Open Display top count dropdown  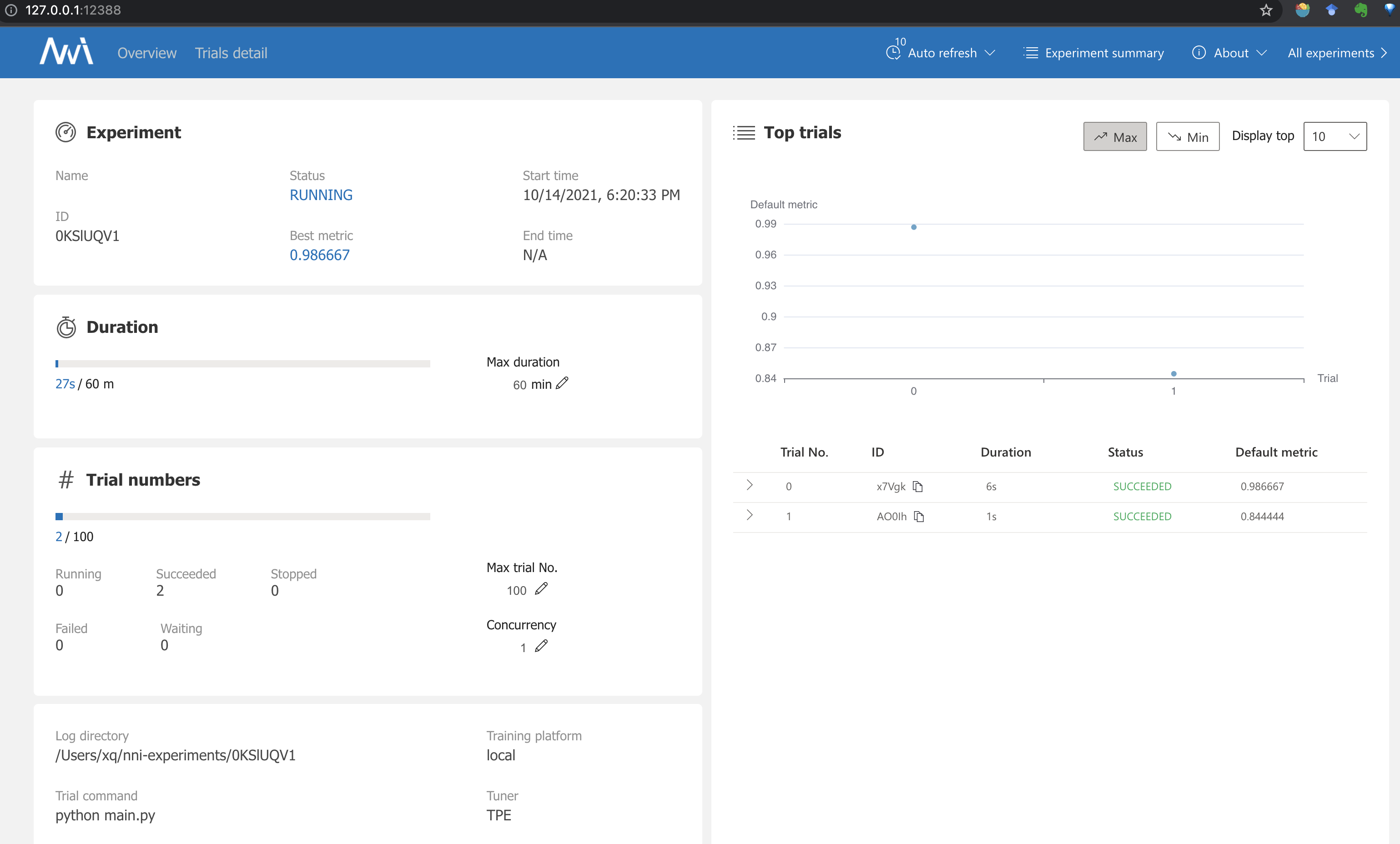pos(1335,136)
